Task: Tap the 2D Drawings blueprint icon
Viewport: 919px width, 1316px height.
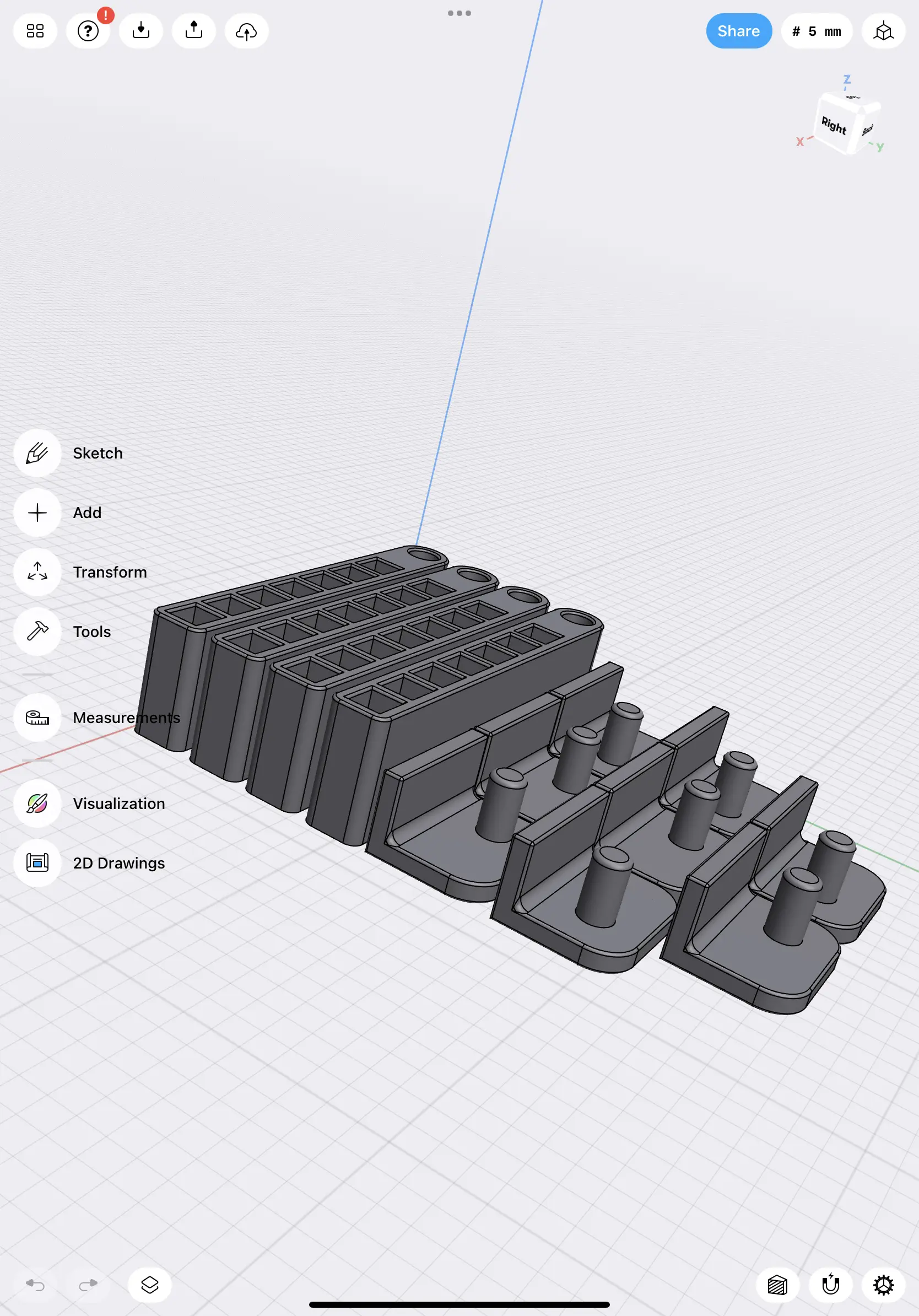Action: pyautogui.click(x=37, y=863)
